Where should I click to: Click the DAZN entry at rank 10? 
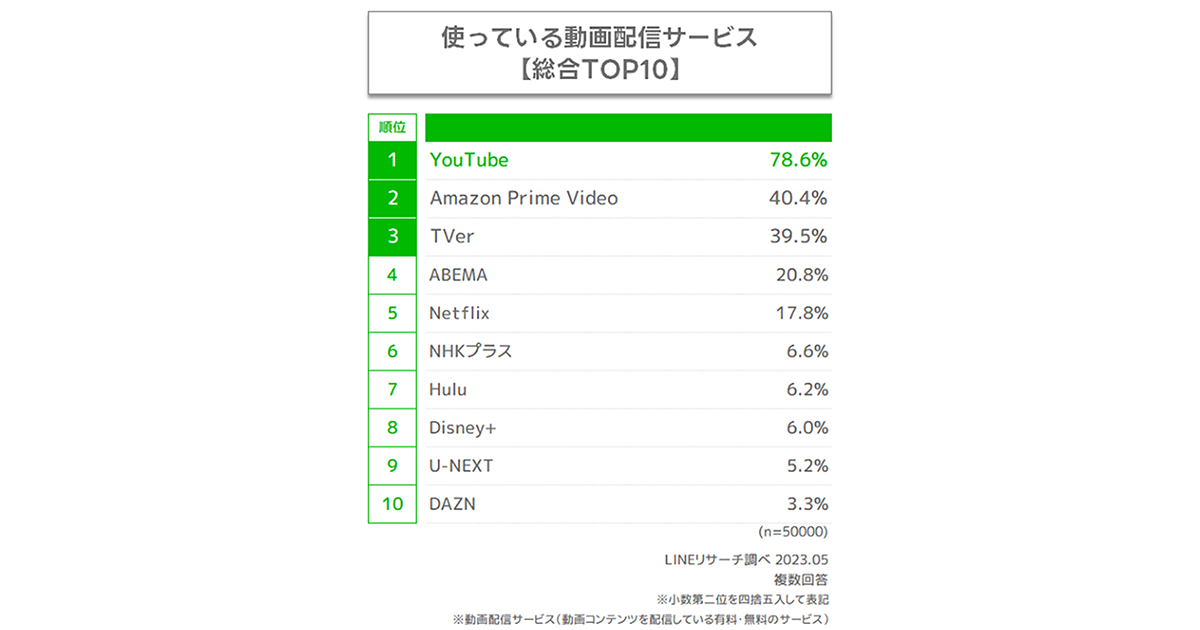tap(453, 504)
